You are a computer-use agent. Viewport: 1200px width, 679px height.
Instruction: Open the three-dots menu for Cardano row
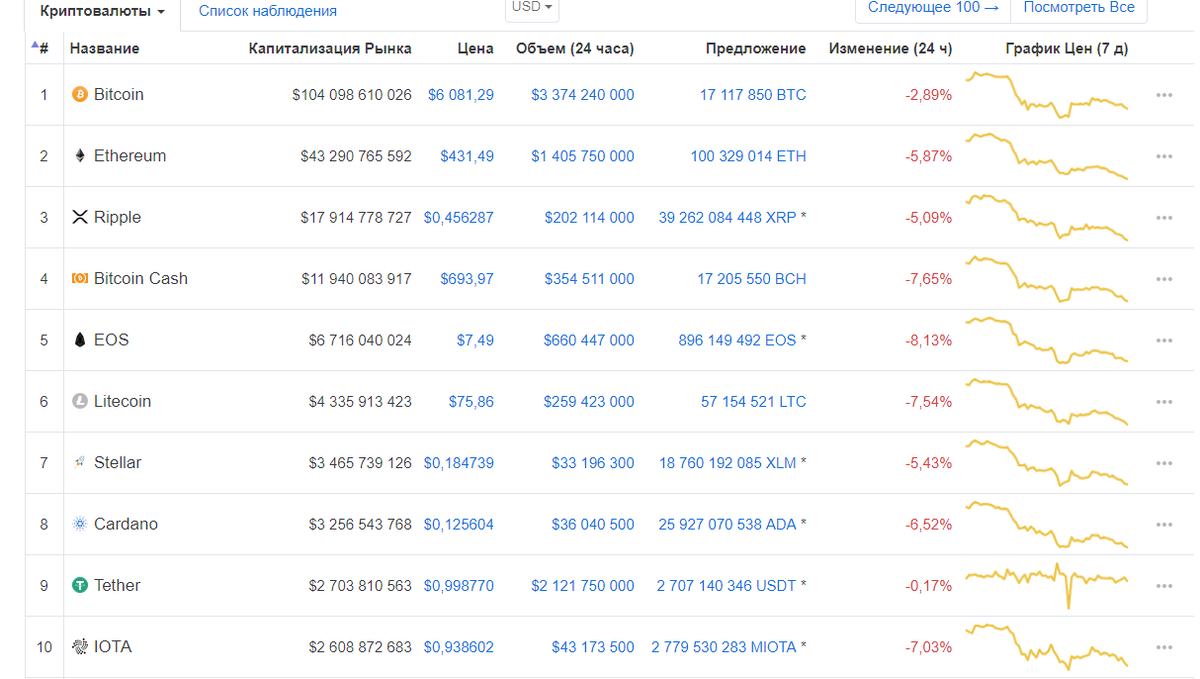click(x=1164, y=524)
